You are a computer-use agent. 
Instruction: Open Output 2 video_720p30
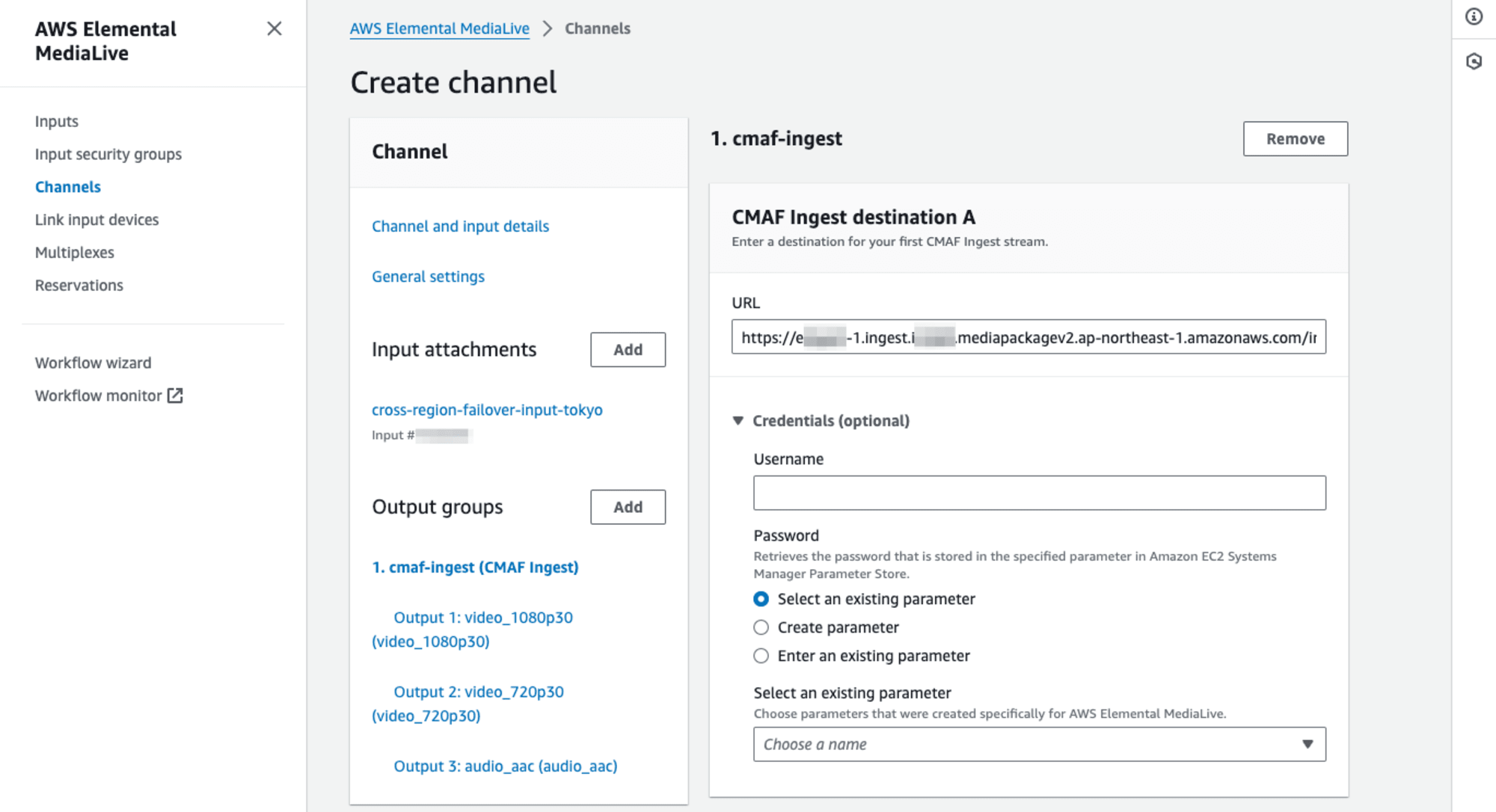[x=468, y=704]
